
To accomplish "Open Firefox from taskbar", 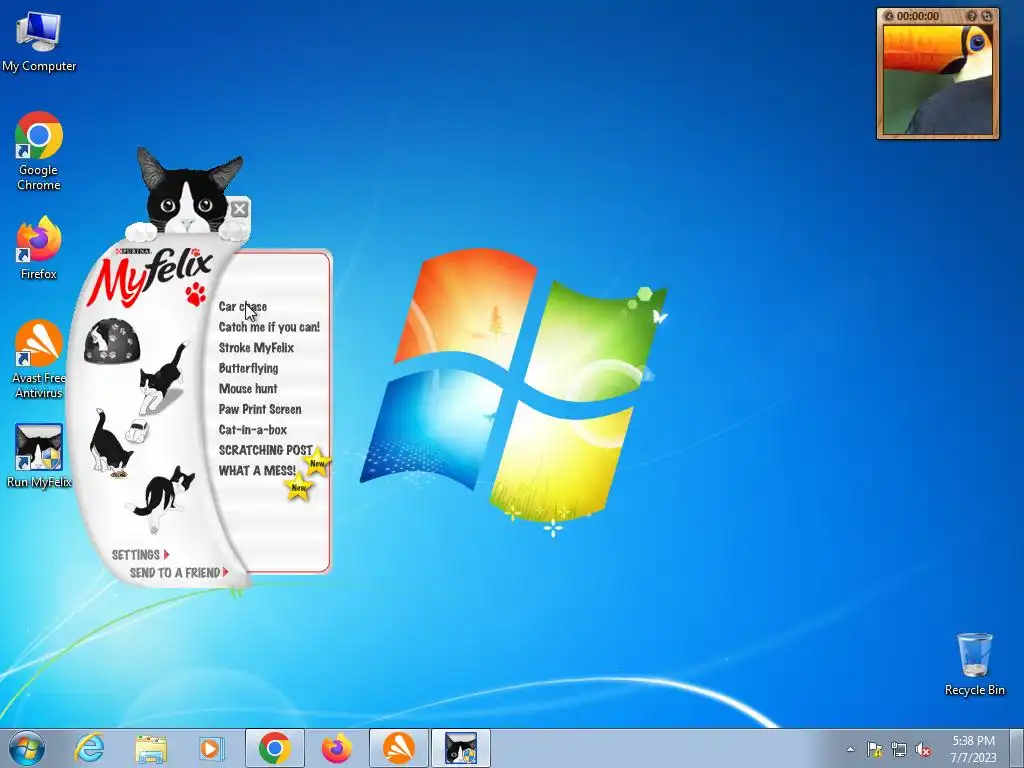I will [336, 748].
